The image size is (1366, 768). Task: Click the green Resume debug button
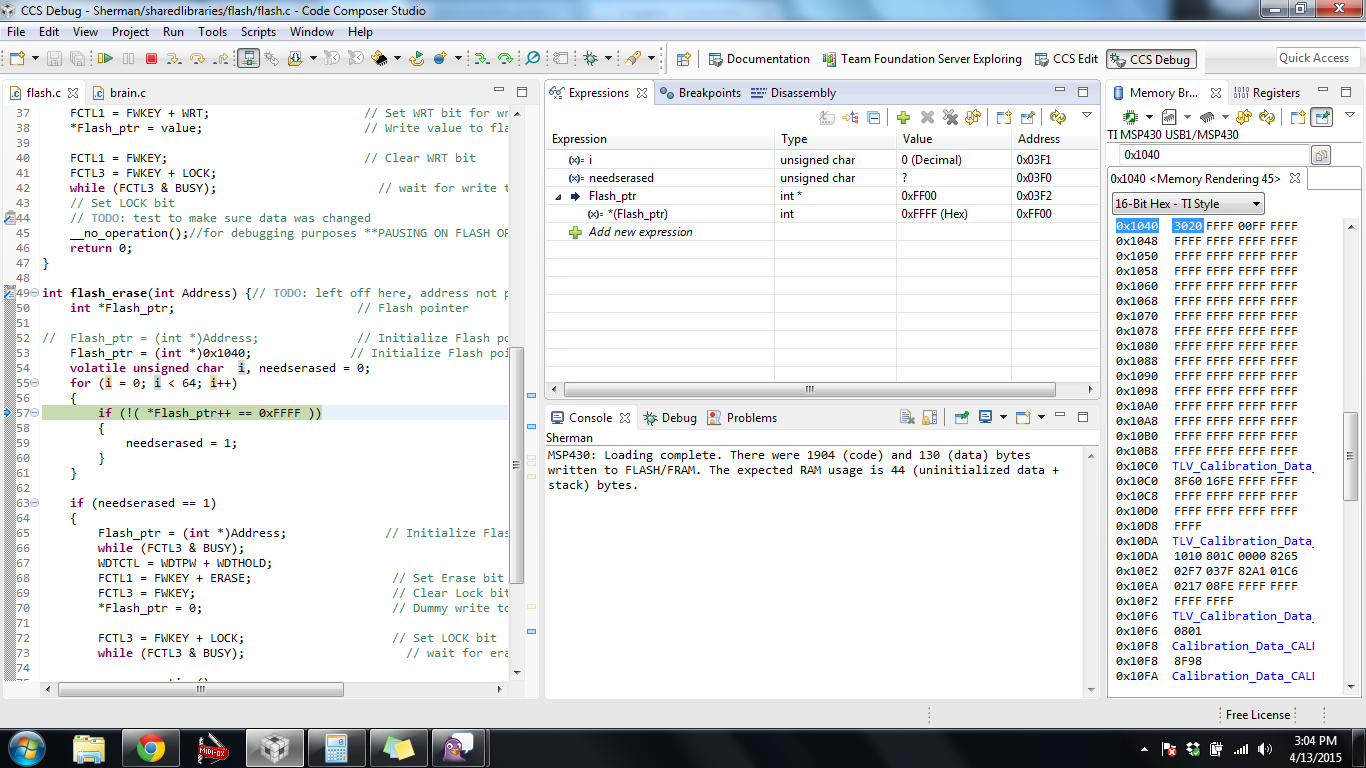pyautogui.click(x=105, y=58)
